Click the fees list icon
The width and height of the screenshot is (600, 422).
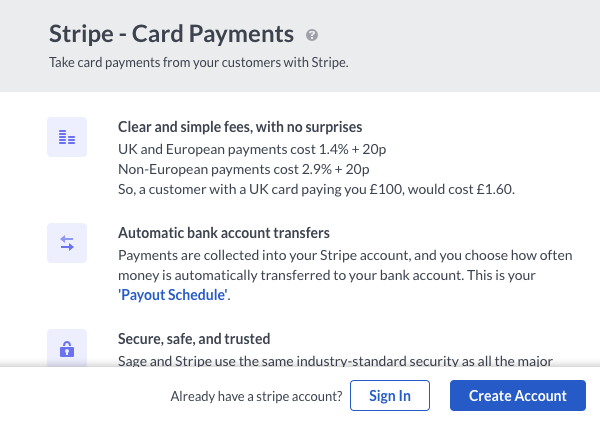click(67, 137)
